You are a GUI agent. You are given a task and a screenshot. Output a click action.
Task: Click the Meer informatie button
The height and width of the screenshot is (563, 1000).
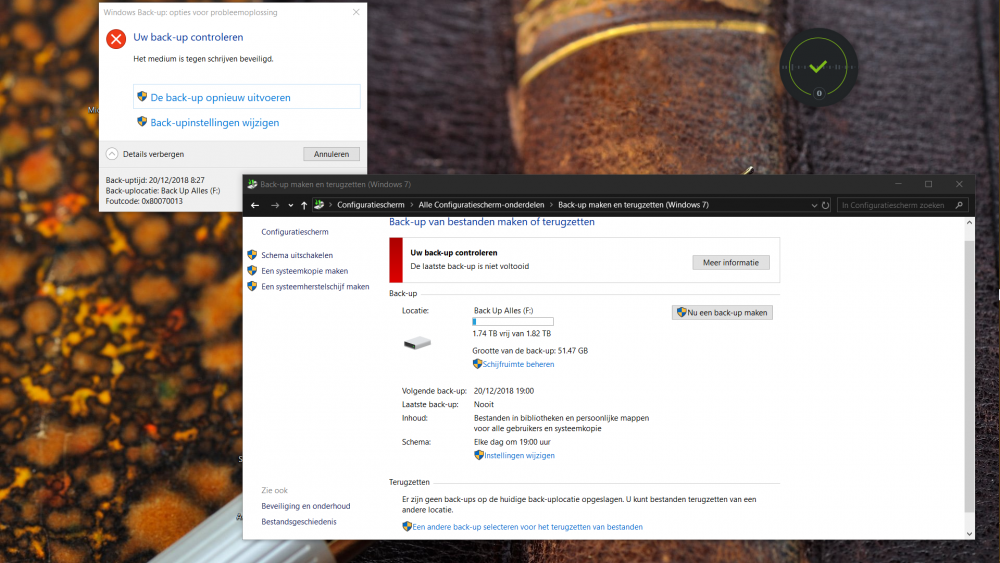click(731, 263)
